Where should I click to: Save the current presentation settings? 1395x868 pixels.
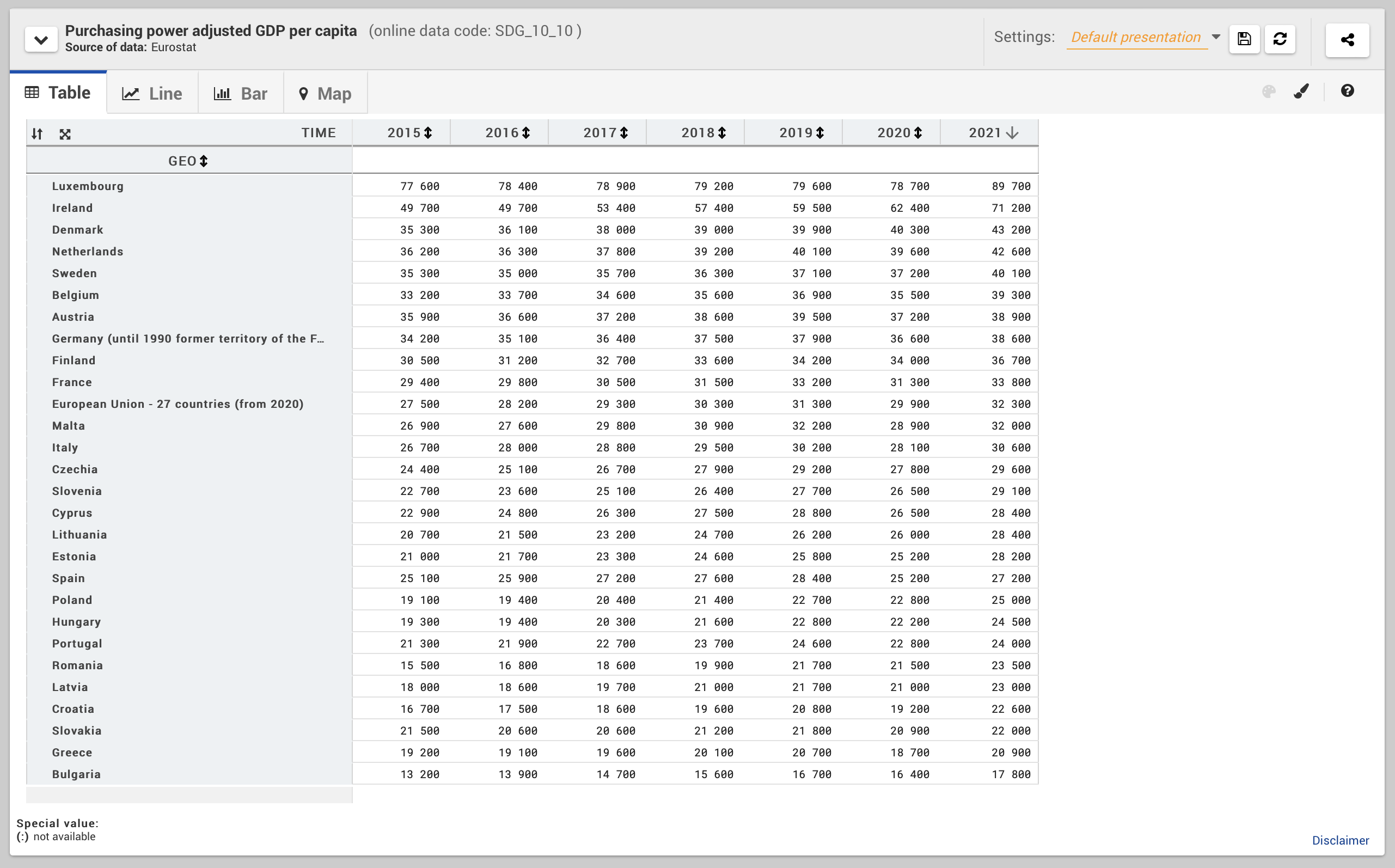pyautogui.click(x=1244, y=39)
